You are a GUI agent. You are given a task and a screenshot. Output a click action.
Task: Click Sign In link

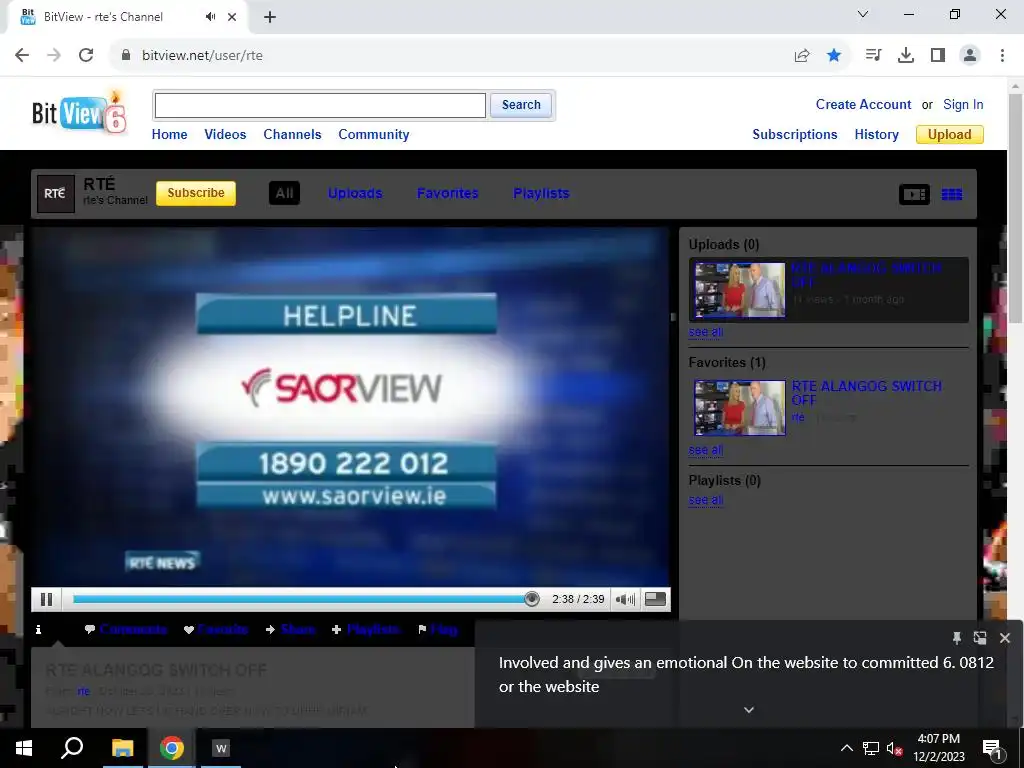(963, 104)
